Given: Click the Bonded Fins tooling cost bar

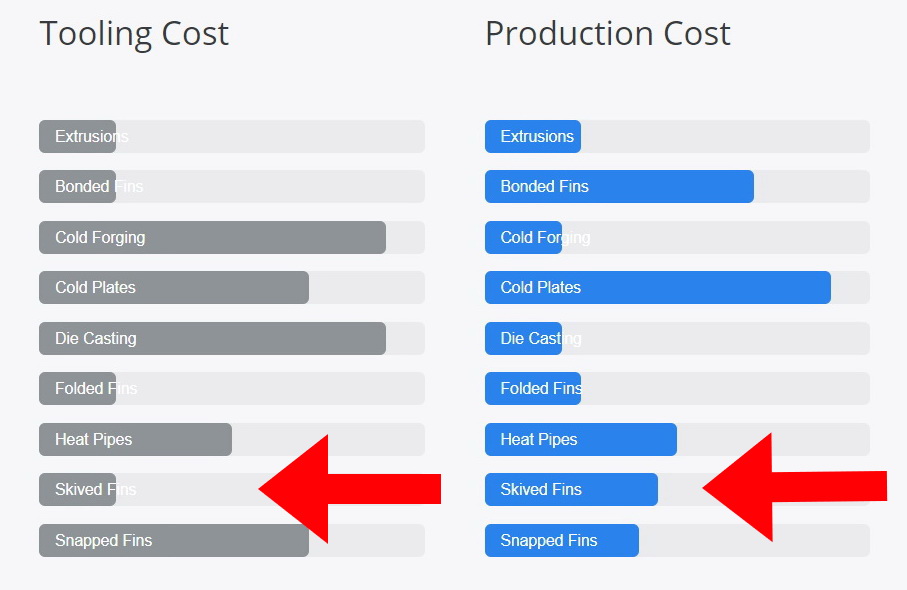Looking at the screenshot, I should (232, 186).
